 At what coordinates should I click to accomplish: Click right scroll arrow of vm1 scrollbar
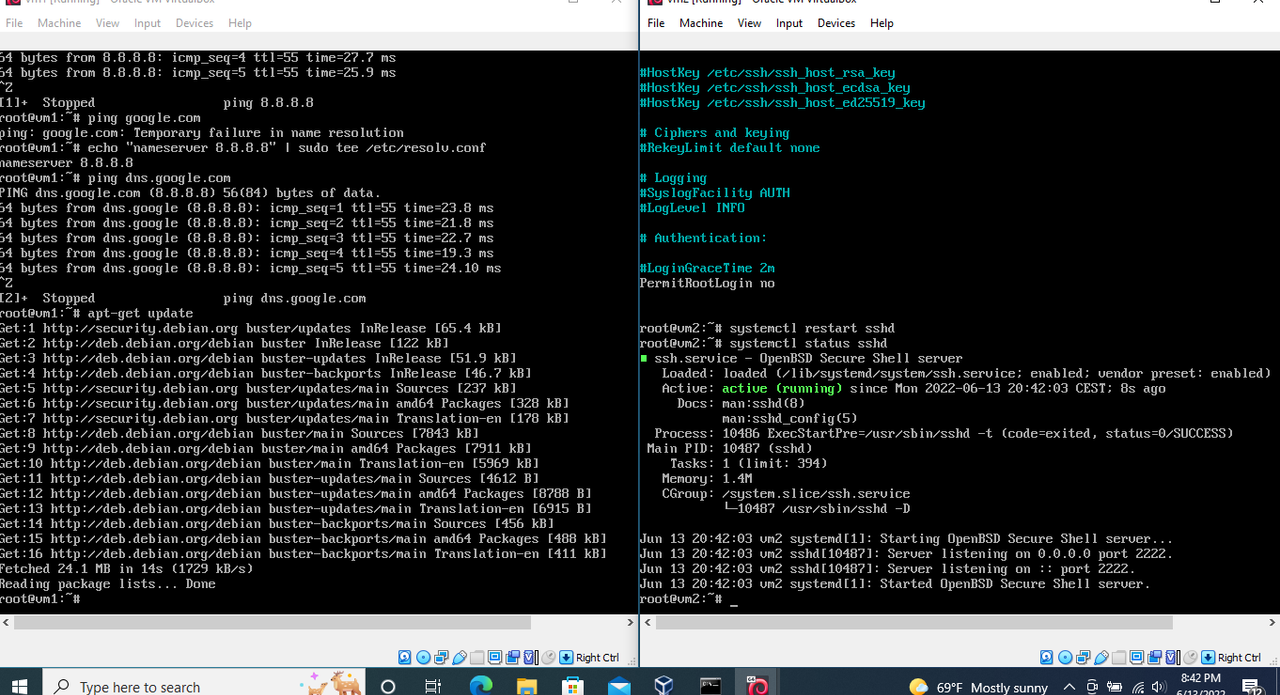click(631, 622)
